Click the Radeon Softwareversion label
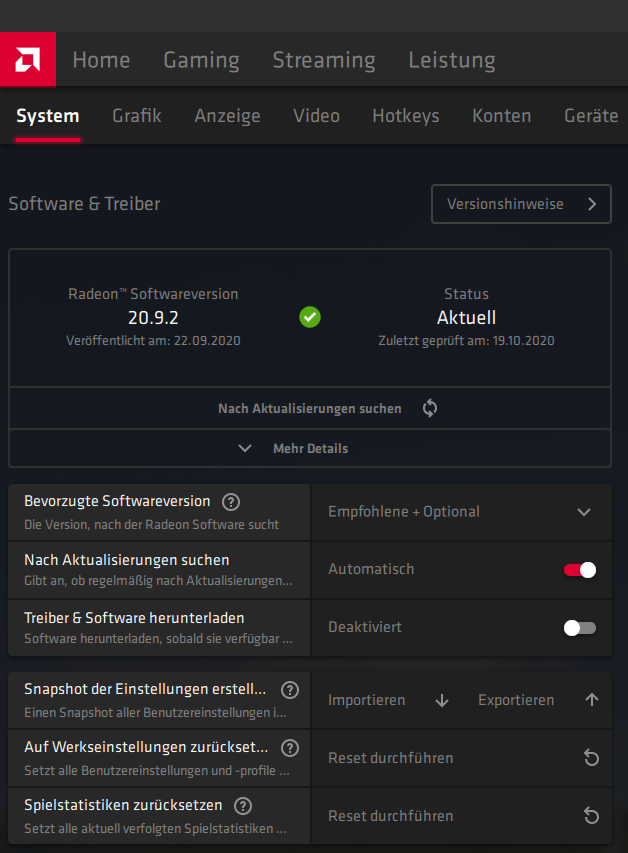The height and width of the screenshot is (853, 628). (153, 294)
